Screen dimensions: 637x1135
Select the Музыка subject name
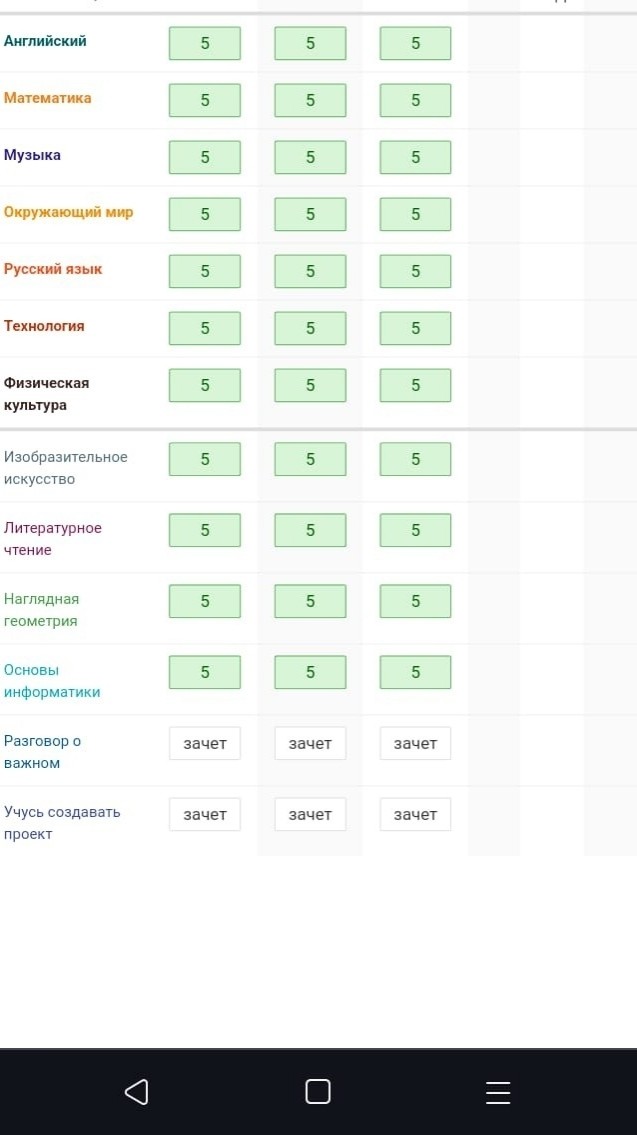click(33, 155)
